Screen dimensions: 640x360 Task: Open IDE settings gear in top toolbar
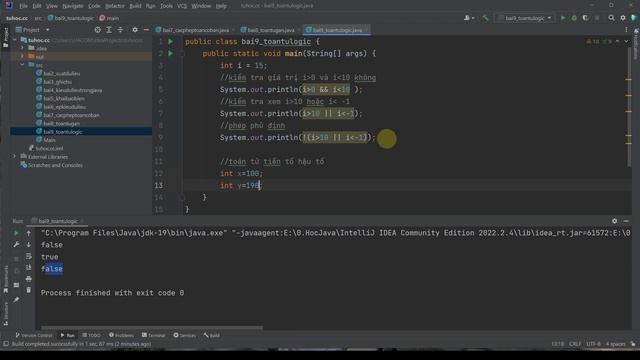tap(623, 18)
